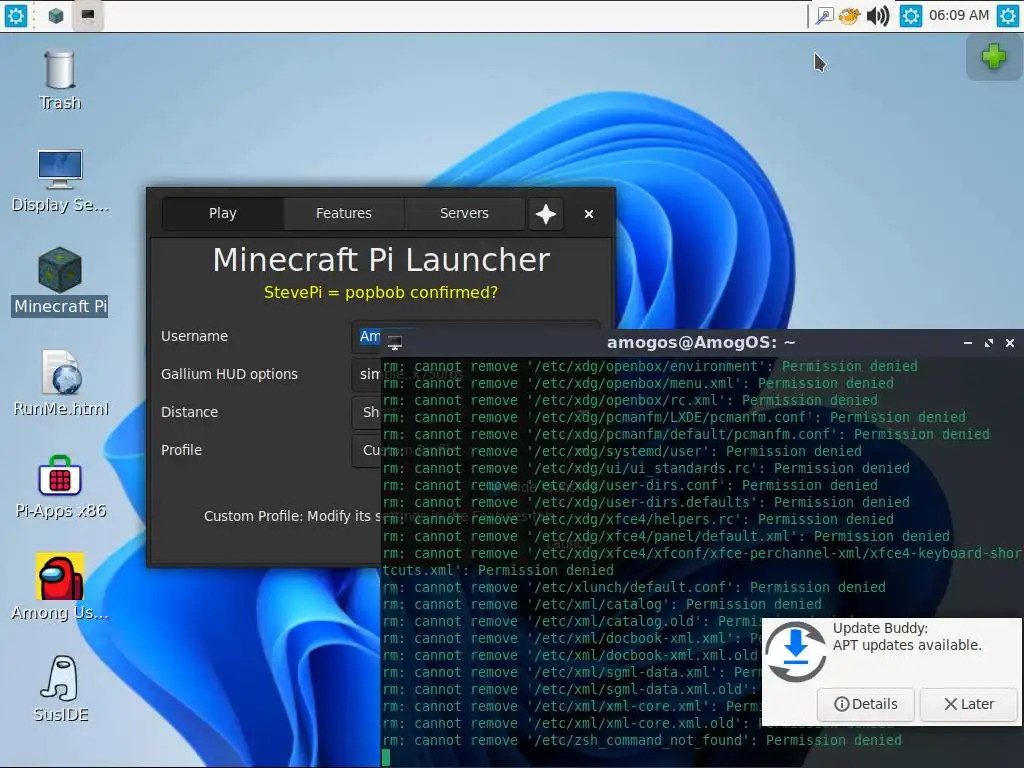
Task: Click 'APT updates available.' notification text
Action: click(x=907, y=645)
